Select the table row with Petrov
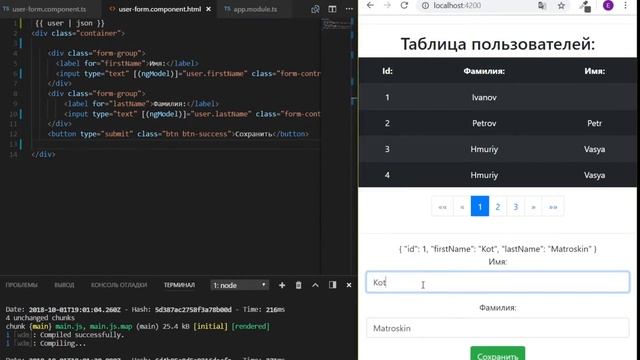Screen dimensions: 640x360 click(498, 123)
